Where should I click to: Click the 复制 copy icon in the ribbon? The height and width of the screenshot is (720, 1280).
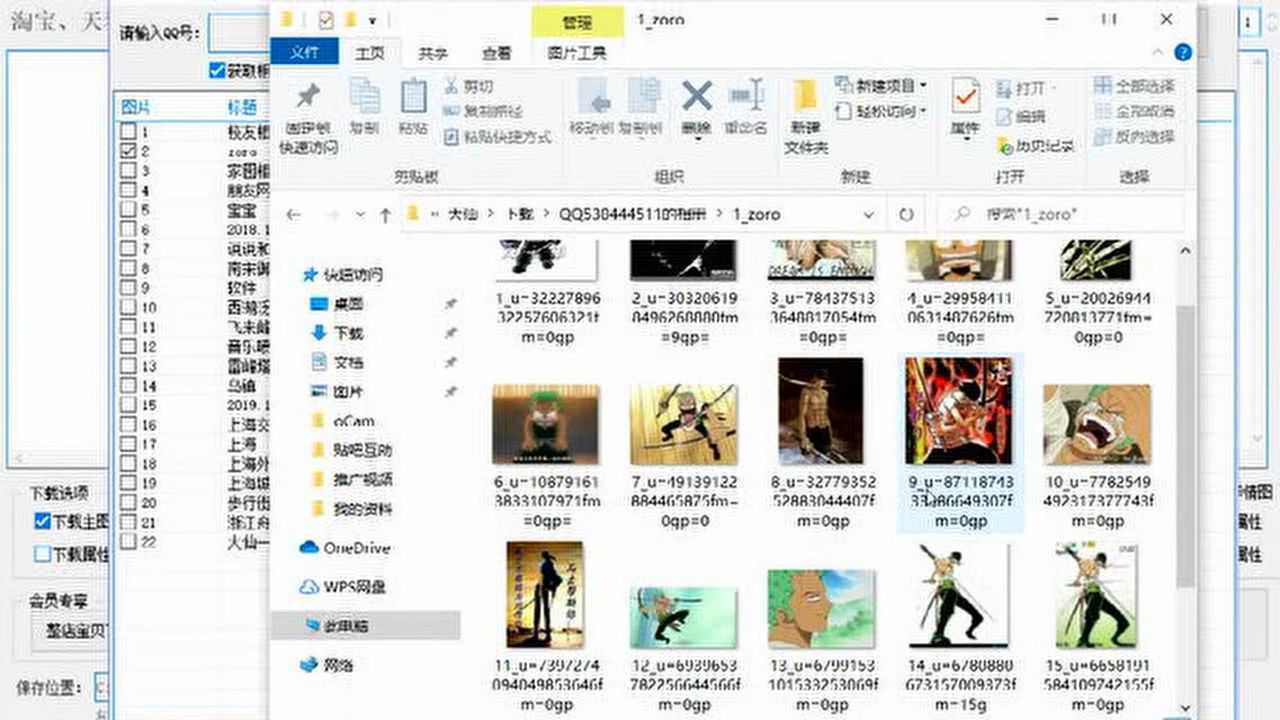coord(364,96)
